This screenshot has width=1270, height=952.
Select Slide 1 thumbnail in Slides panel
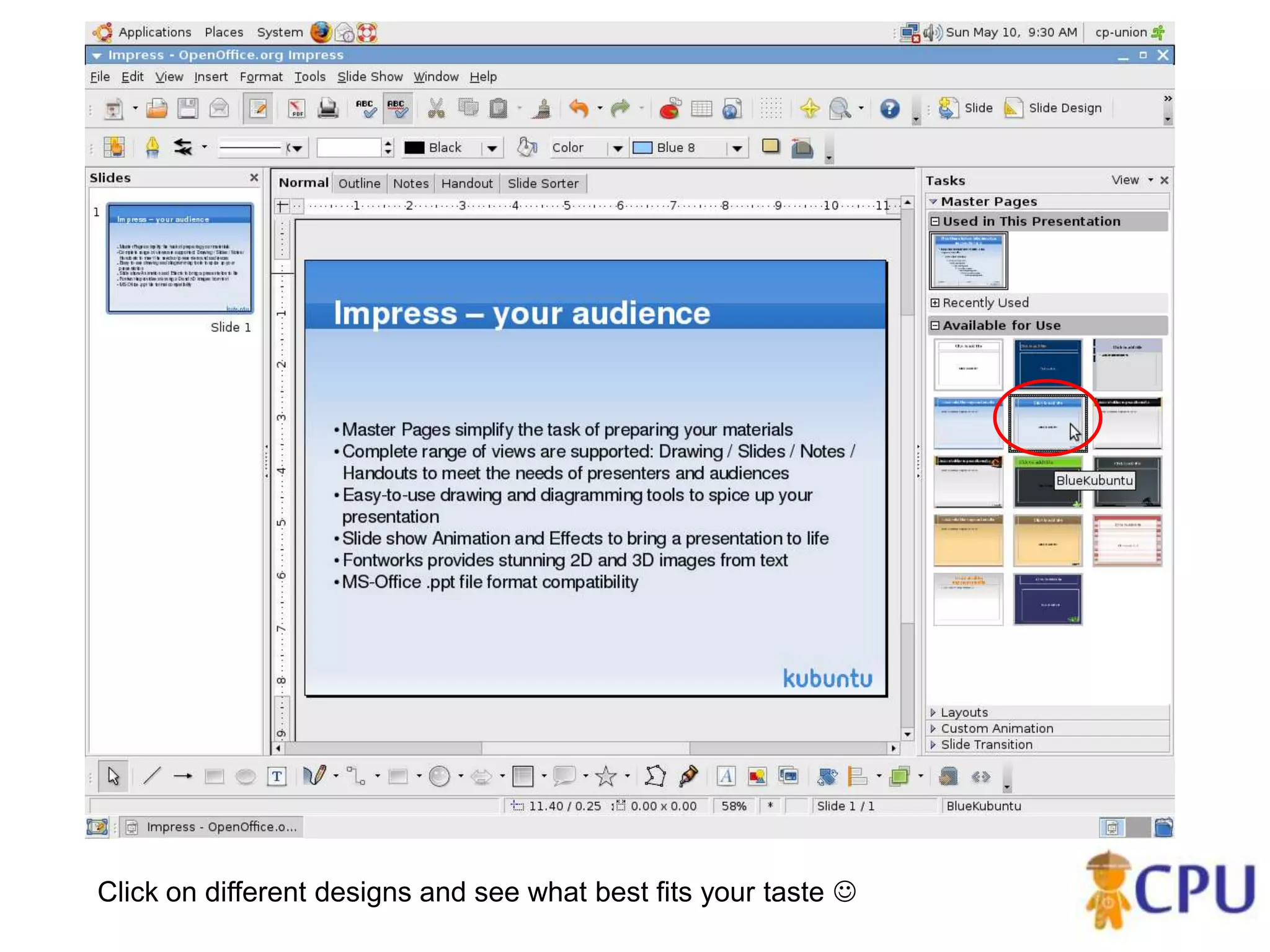click(180, 258)
